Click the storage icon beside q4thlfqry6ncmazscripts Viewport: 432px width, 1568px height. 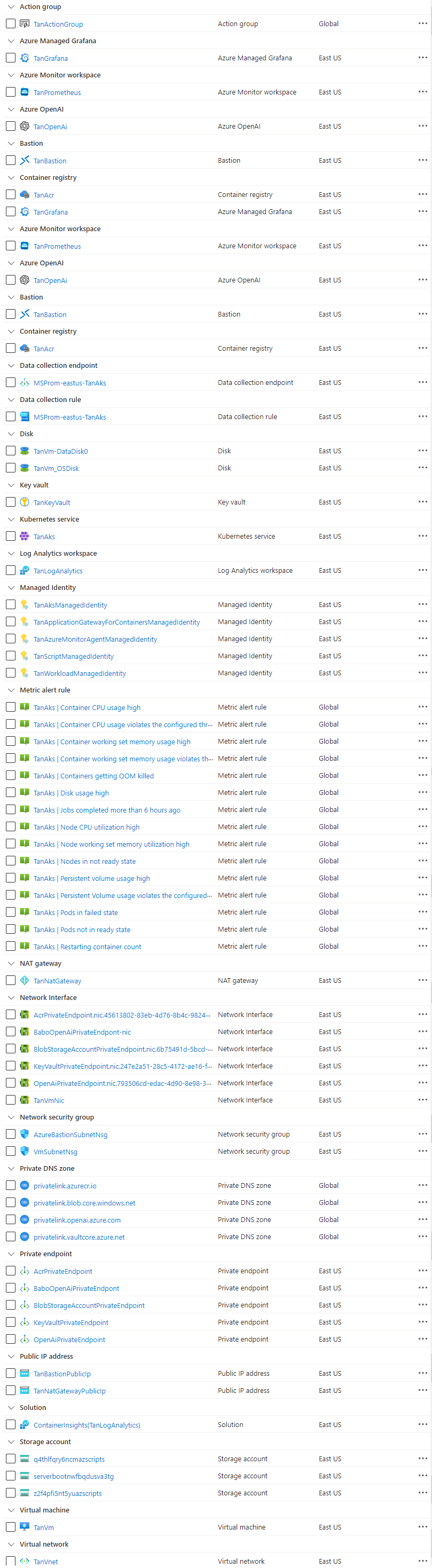[25, 1459]
